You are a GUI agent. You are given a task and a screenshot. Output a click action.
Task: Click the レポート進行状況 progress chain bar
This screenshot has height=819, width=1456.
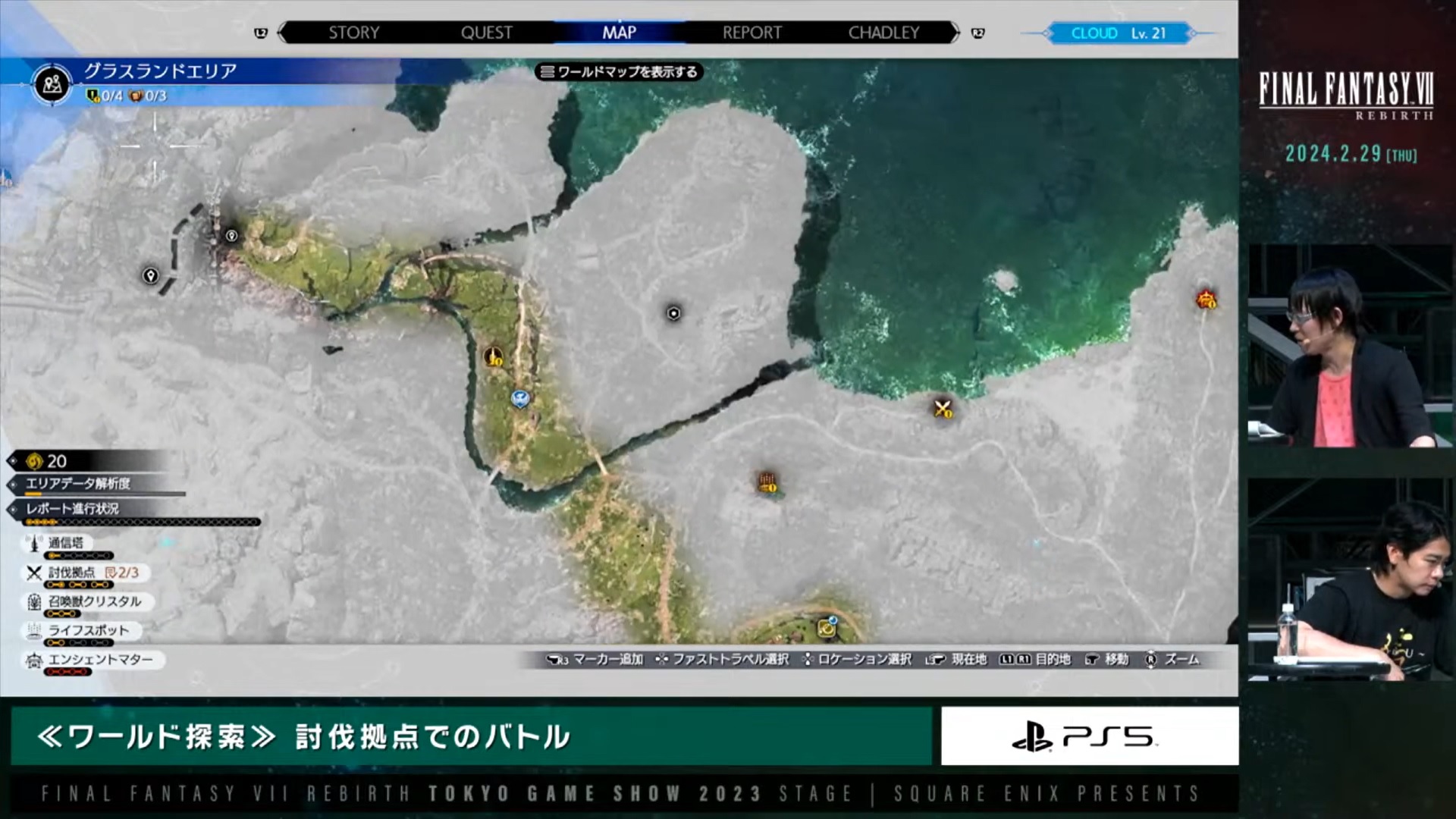click(x=143, y=522)
